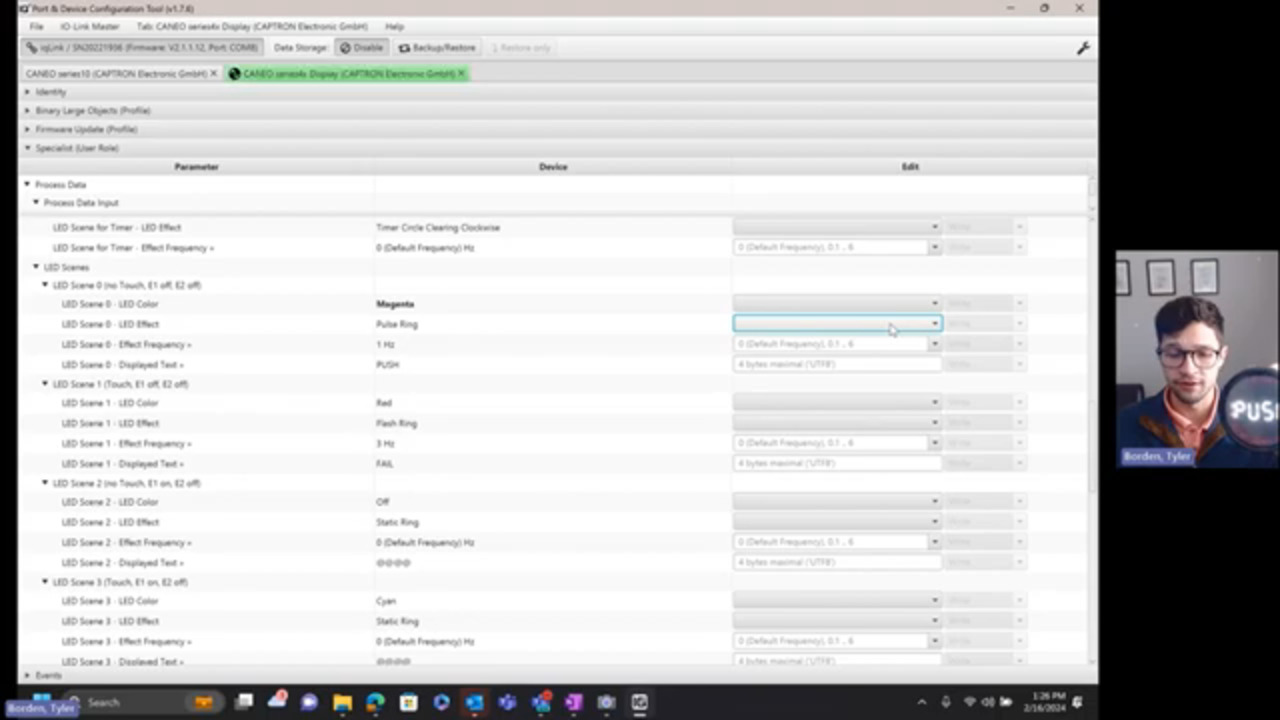Open LED Scene 0 LED Effect dropdown
The width and height of the screenshot is (1280, 720).
pyautogui.click(x=934, y=324)
